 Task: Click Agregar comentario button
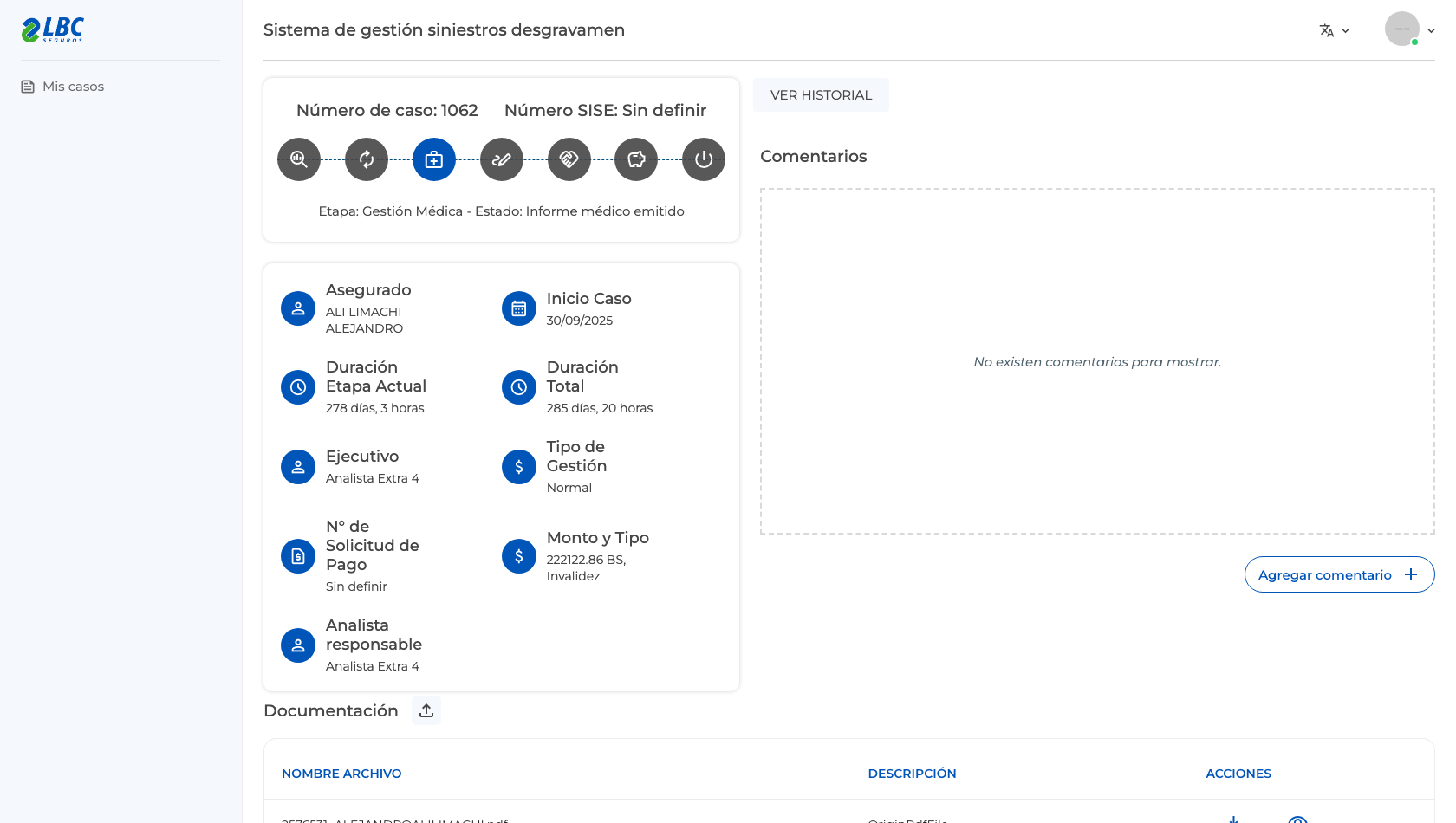[x=1339, y=574]
